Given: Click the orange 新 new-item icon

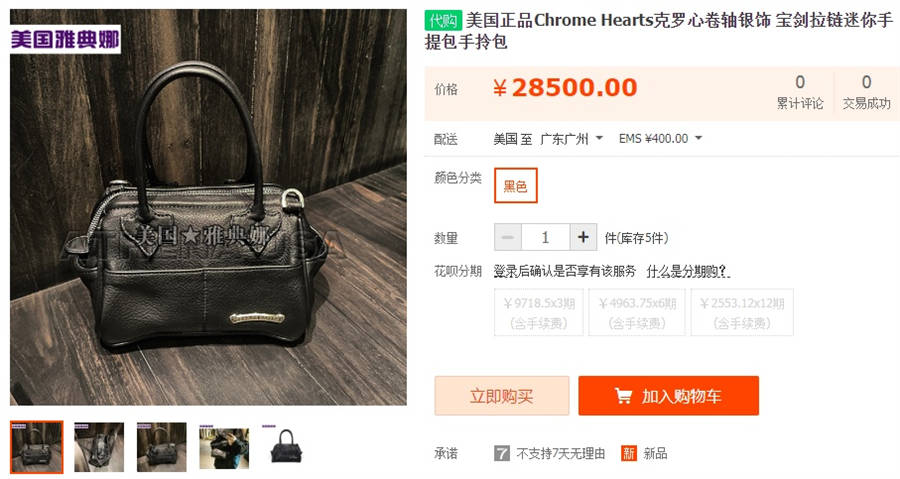Looking at the screenshot, I should click(629, 454).
